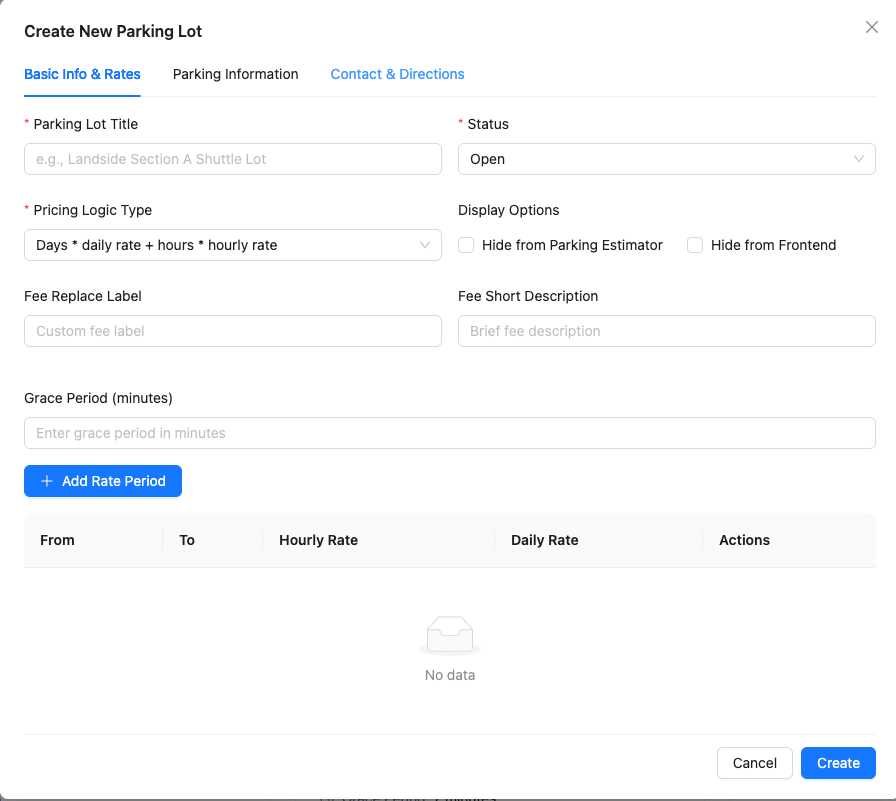Add a new rate period
The height and width of the screenshot is (801, 896).
tap(102, 481)
